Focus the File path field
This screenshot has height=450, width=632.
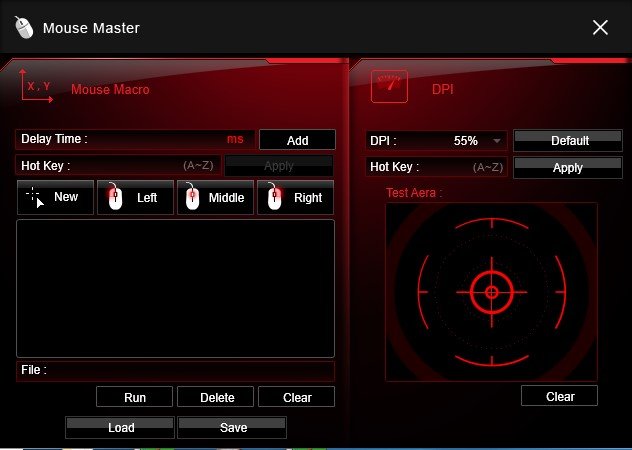click(175, 371)
